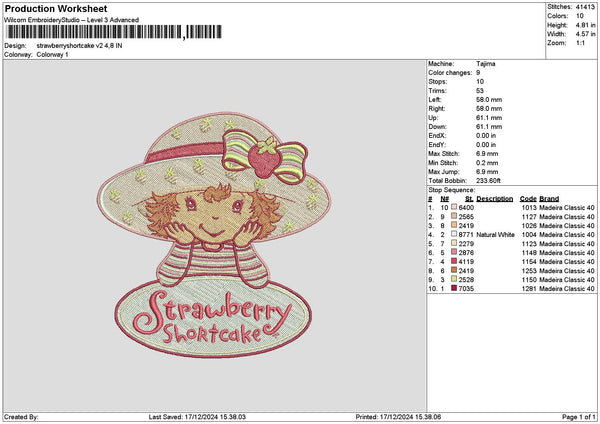Click the Description column header

[494, 199]
